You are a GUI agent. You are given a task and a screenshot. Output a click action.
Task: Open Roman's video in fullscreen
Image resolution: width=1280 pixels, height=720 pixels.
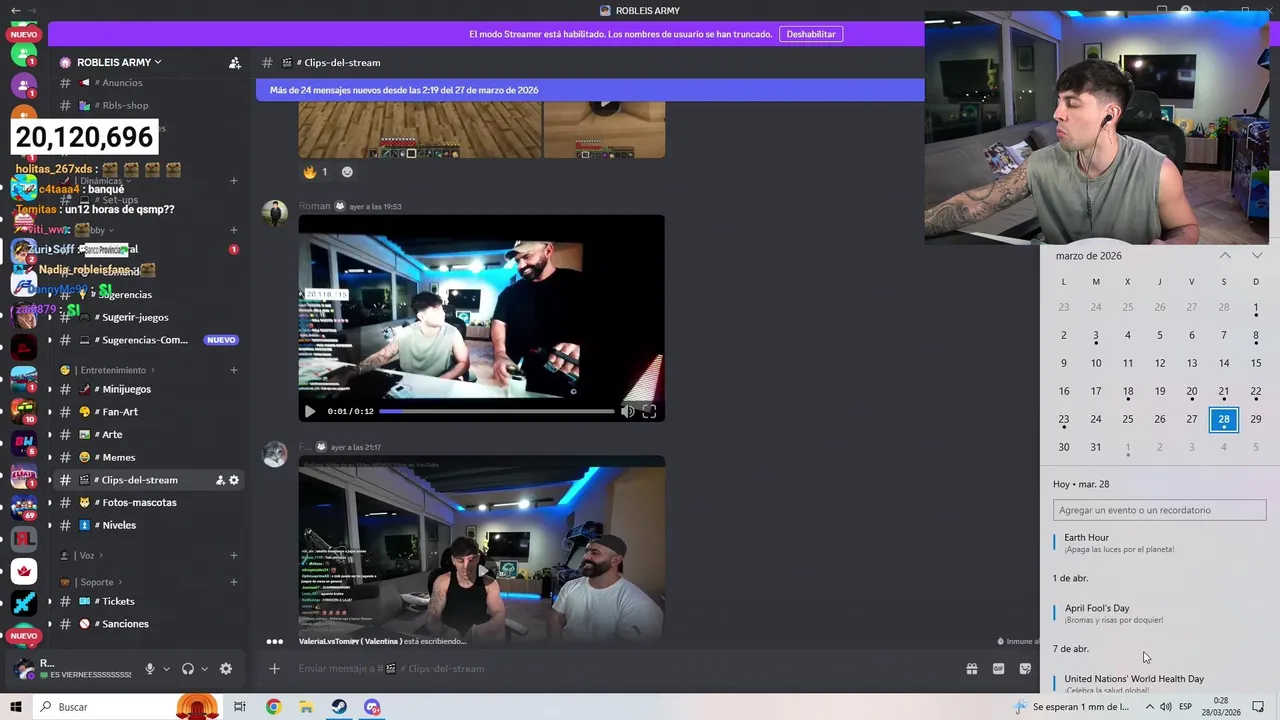click(x=649, y=411)
